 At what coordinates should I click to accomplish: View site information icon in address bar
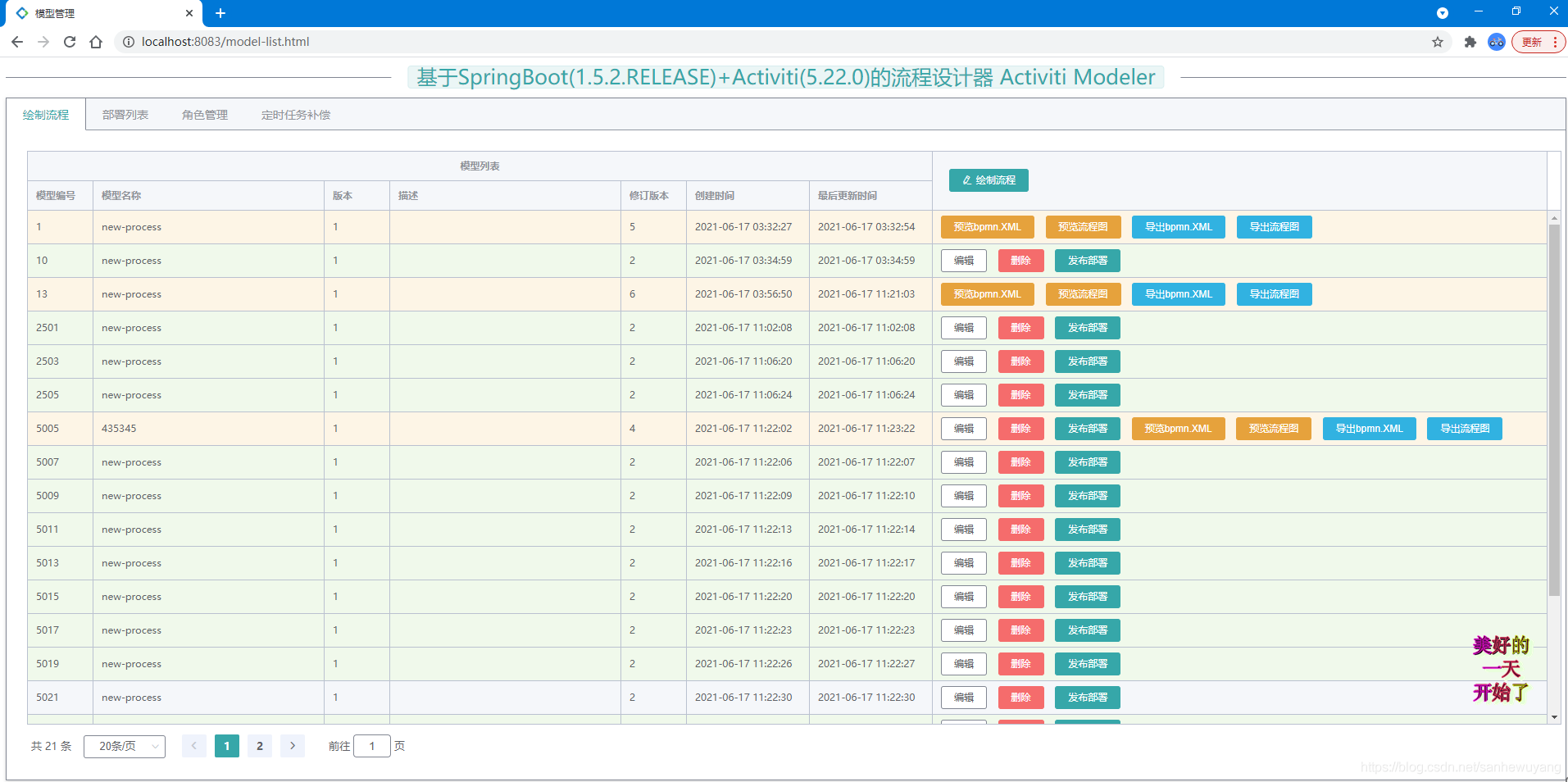[x=128, y=42]
